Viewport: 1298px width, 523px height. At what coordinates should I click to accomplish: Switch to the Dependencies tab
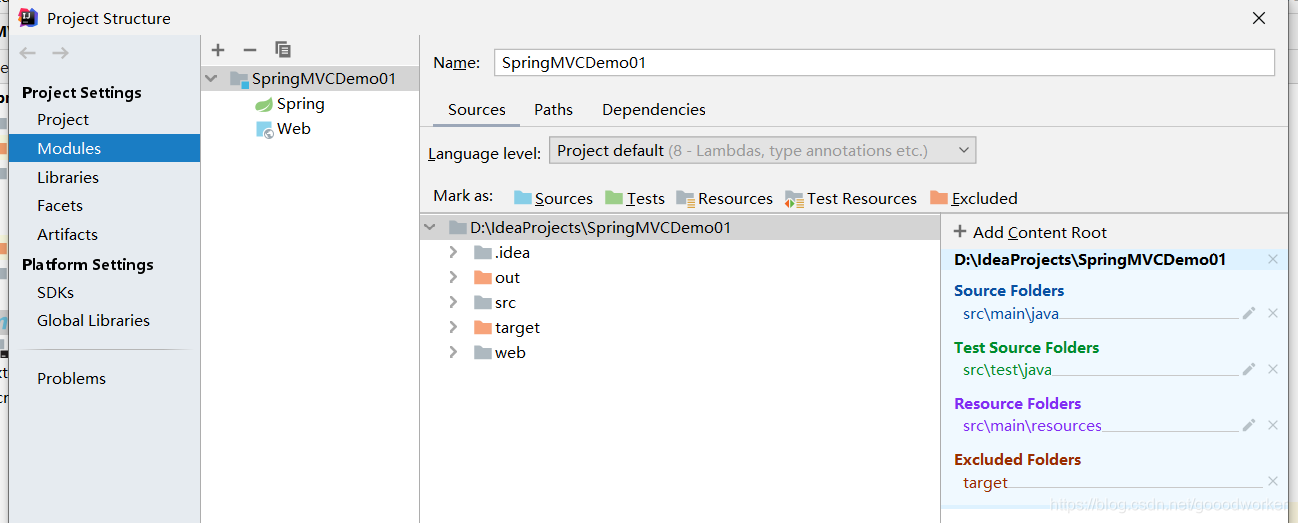pos(654,110)
